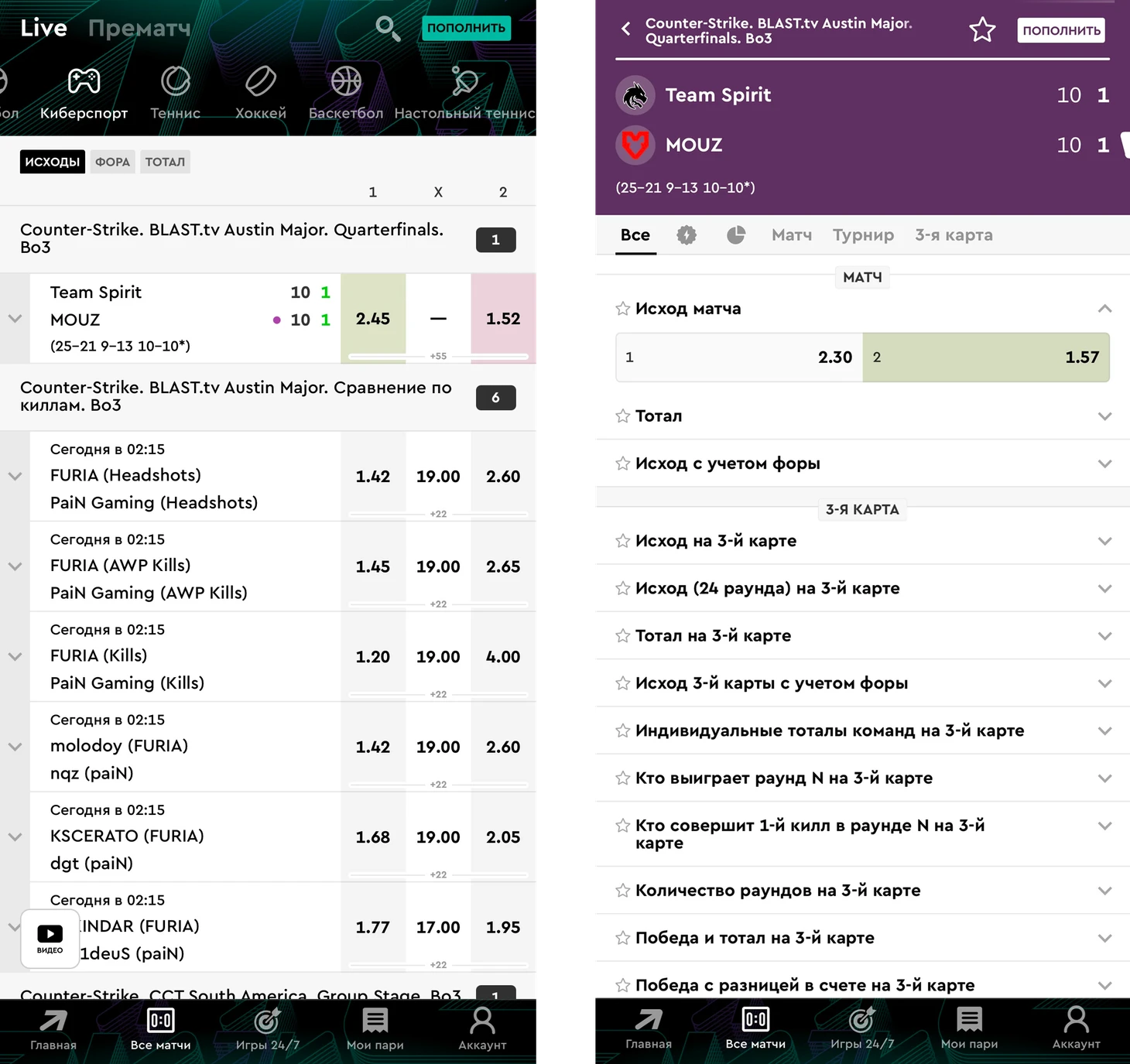Select the Киберспорт gamepad icon
The image size is (1130, 1064).
84,81
